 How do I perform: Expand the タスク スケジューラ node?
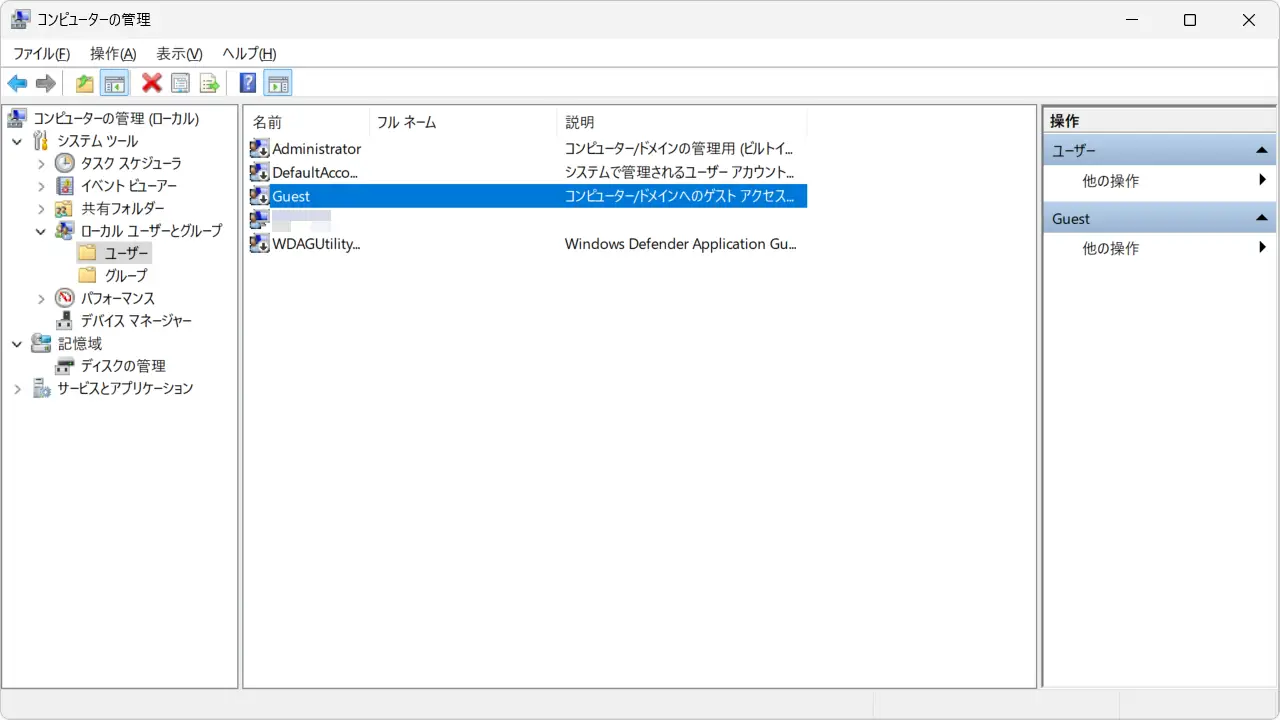tap(41, 163)
